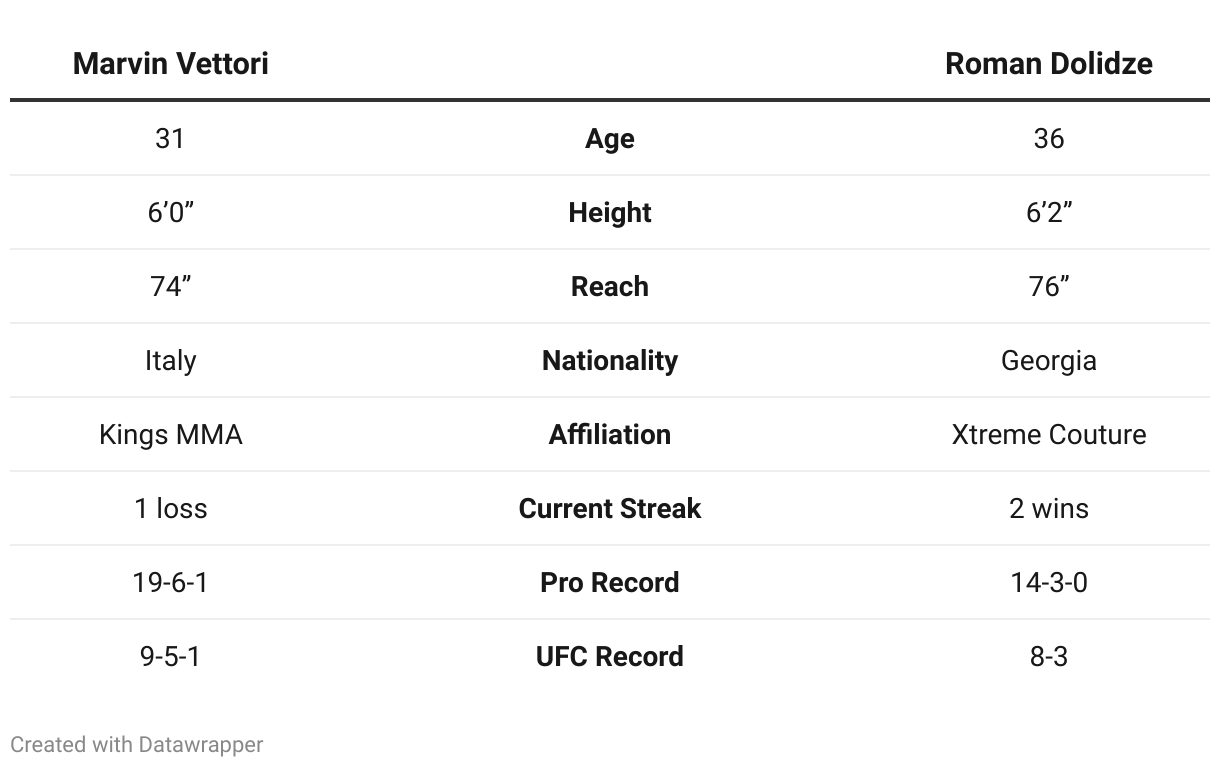Click the 19-6-1 pro record cell

170,583
